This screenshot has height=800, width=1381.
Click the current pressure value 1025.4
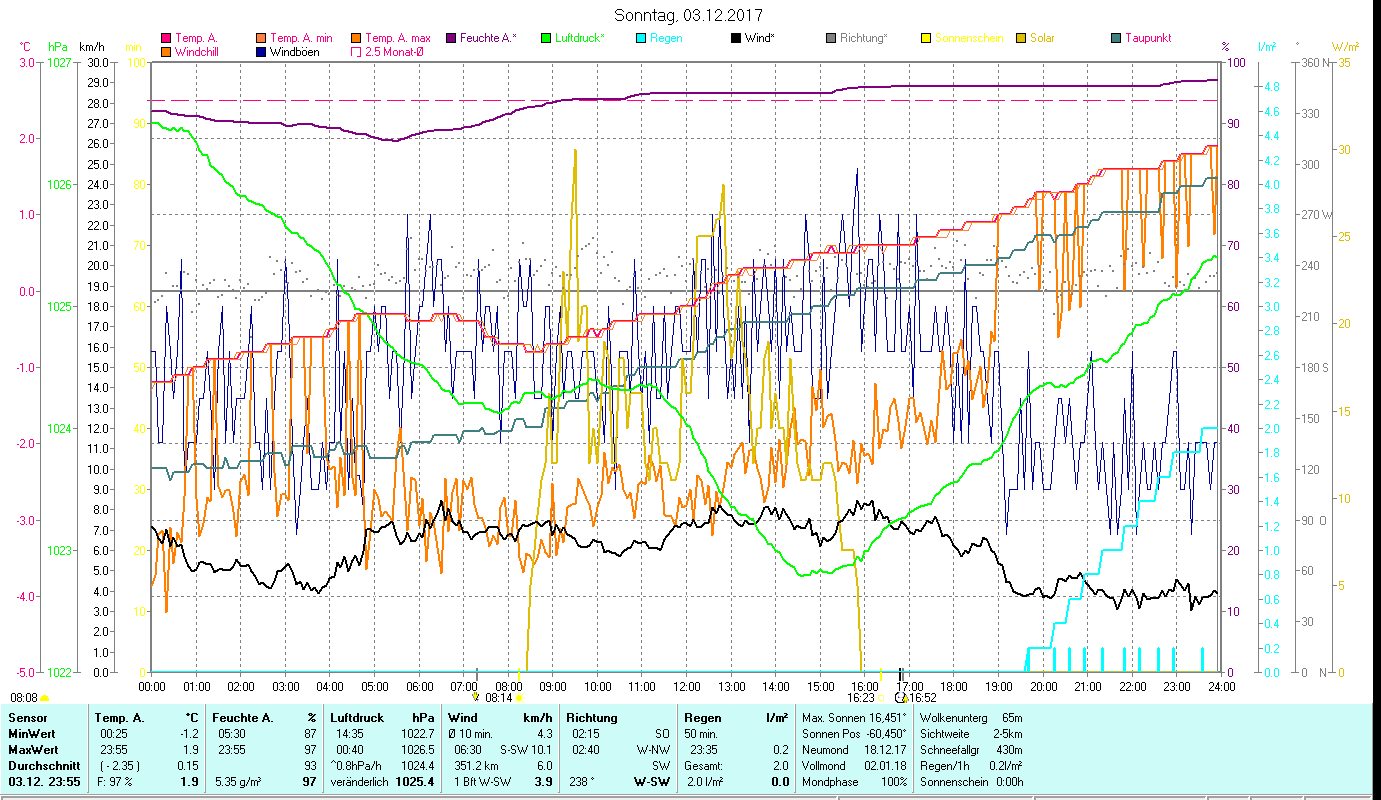414,782
